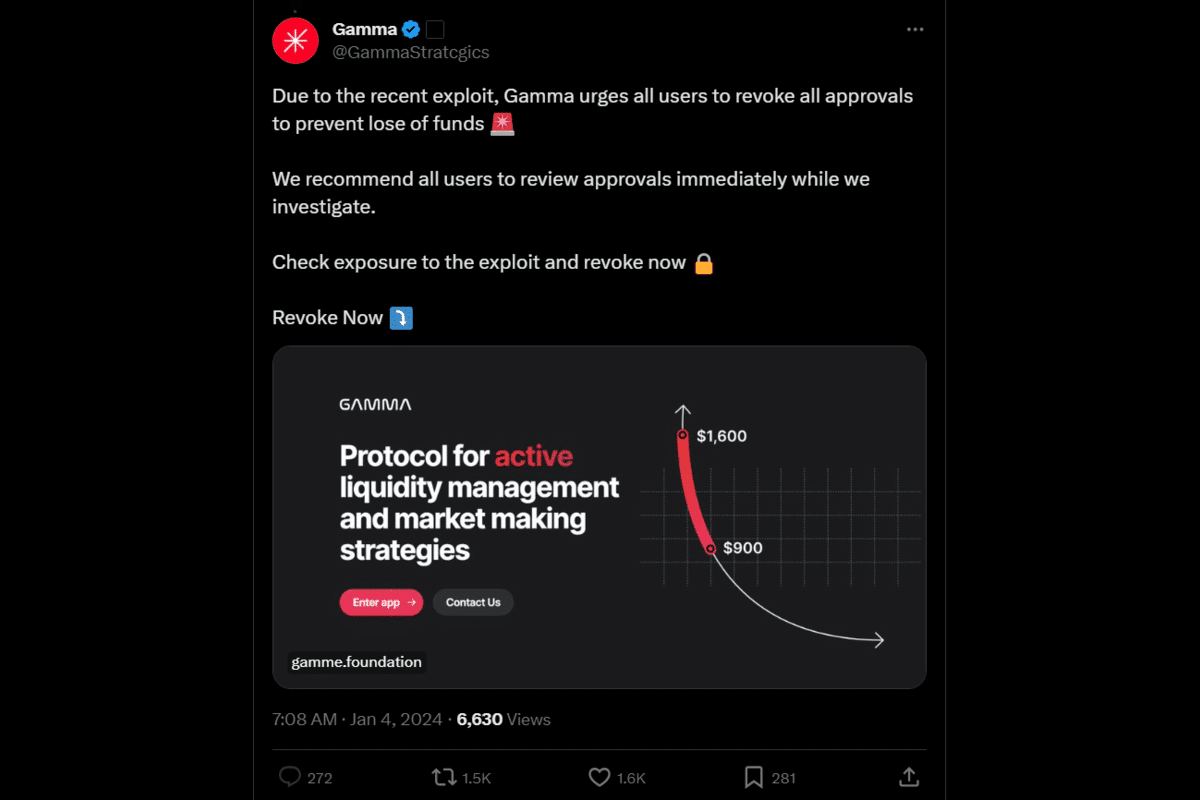
Task: Click the @GammaStratcgics handle
Action: 411,52
